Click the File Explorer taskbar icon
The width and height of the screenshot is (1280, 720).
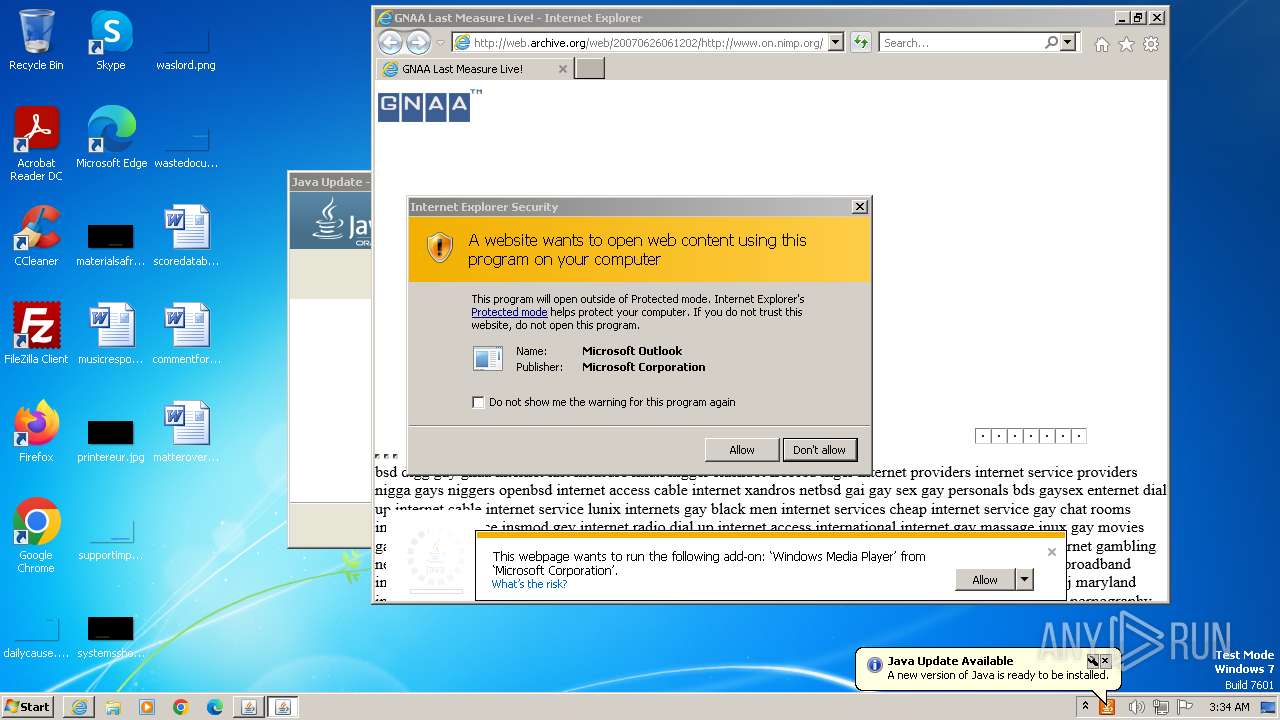(x=113, y=707)
